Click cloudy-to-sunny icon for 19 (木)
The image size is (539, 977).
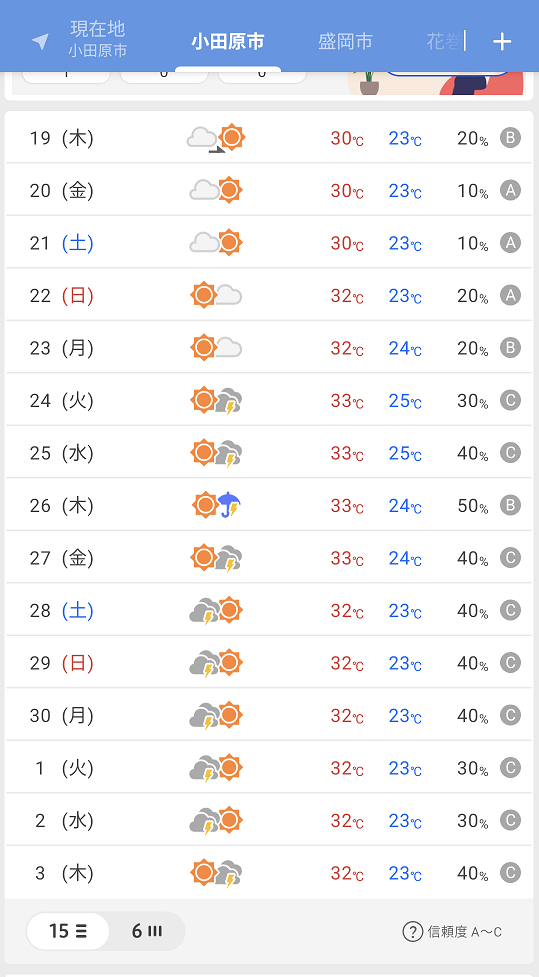pos(216,138)
